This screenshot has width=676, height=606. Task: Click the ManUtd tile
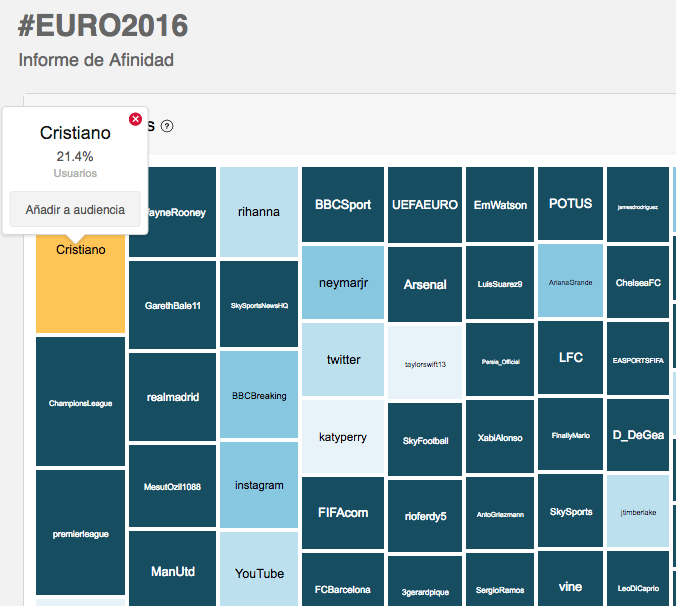click(172, 569)
